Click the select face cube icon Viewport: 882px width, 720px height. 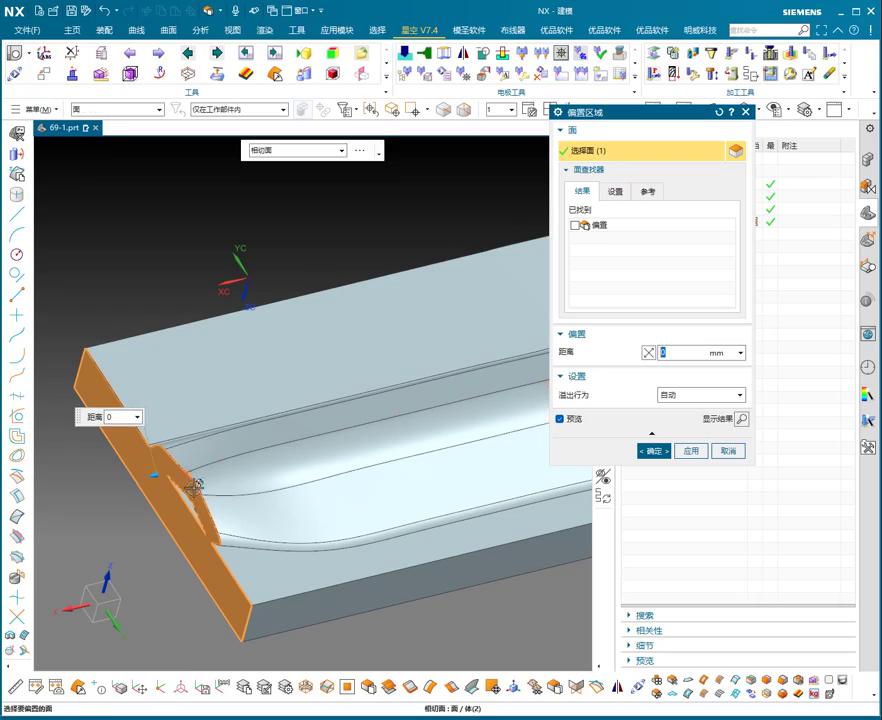pos(735,150)
